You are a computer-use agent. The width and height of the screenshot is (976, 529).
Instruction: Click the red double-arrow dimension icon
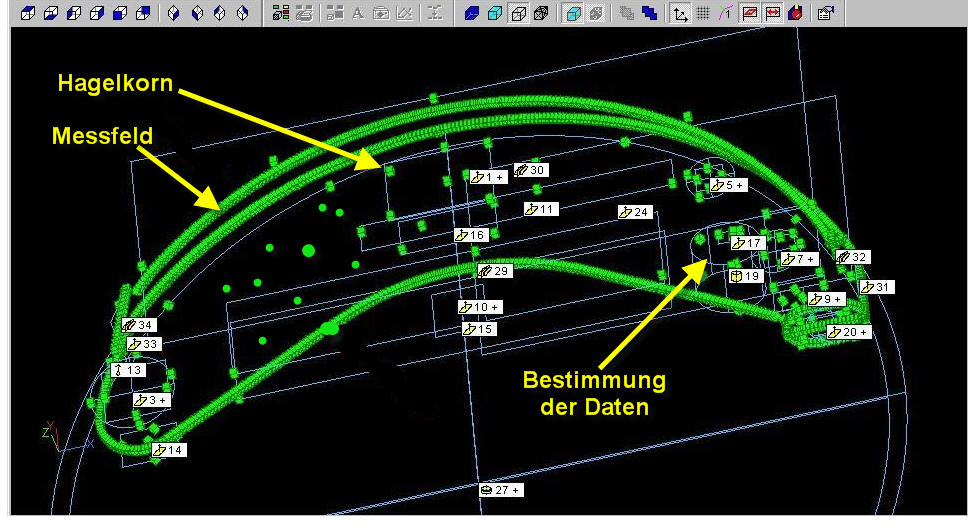click(771, 13)
